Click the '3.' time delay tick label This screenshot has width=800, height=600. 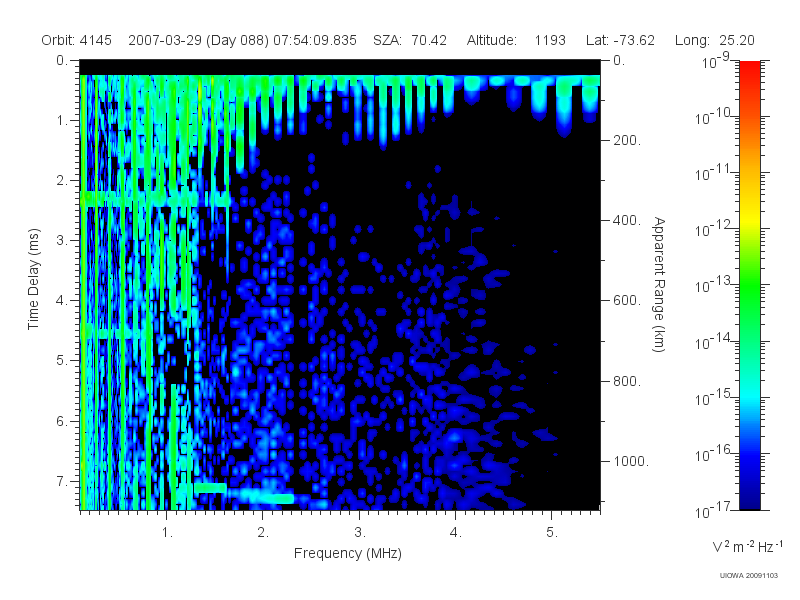(62, 240)
